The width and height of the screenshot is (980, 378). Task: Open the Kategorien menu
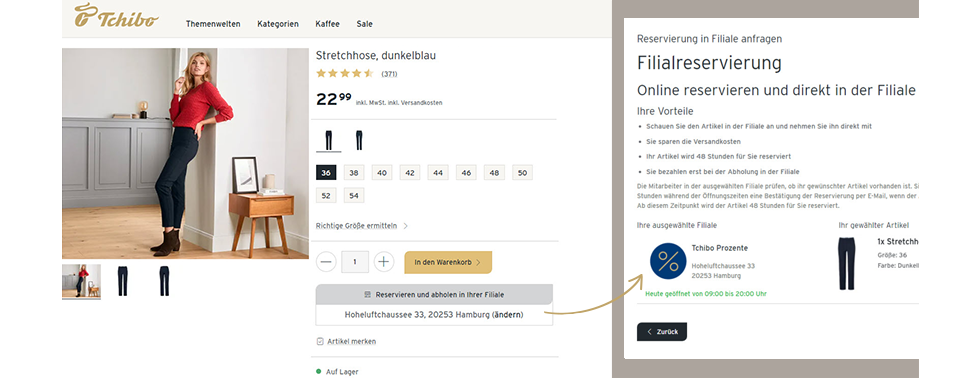278,24
